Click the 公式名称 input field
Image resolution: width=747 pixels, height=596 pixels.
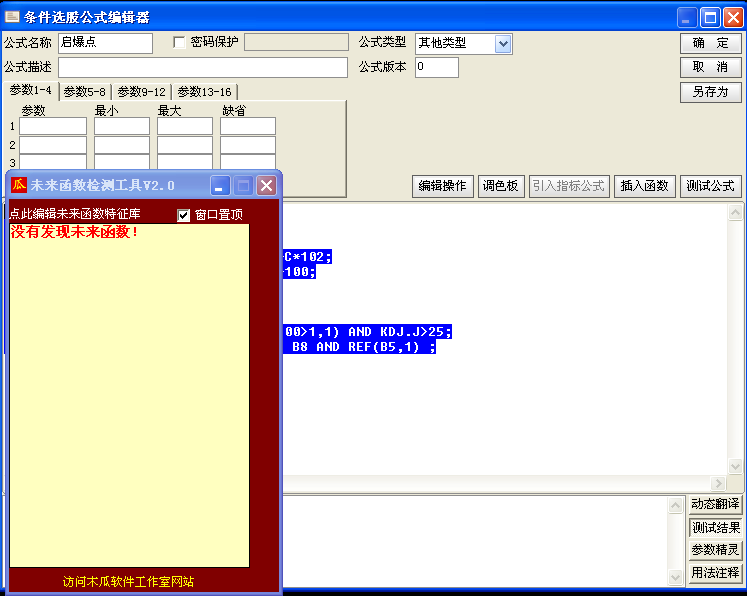tap(105, 43)
